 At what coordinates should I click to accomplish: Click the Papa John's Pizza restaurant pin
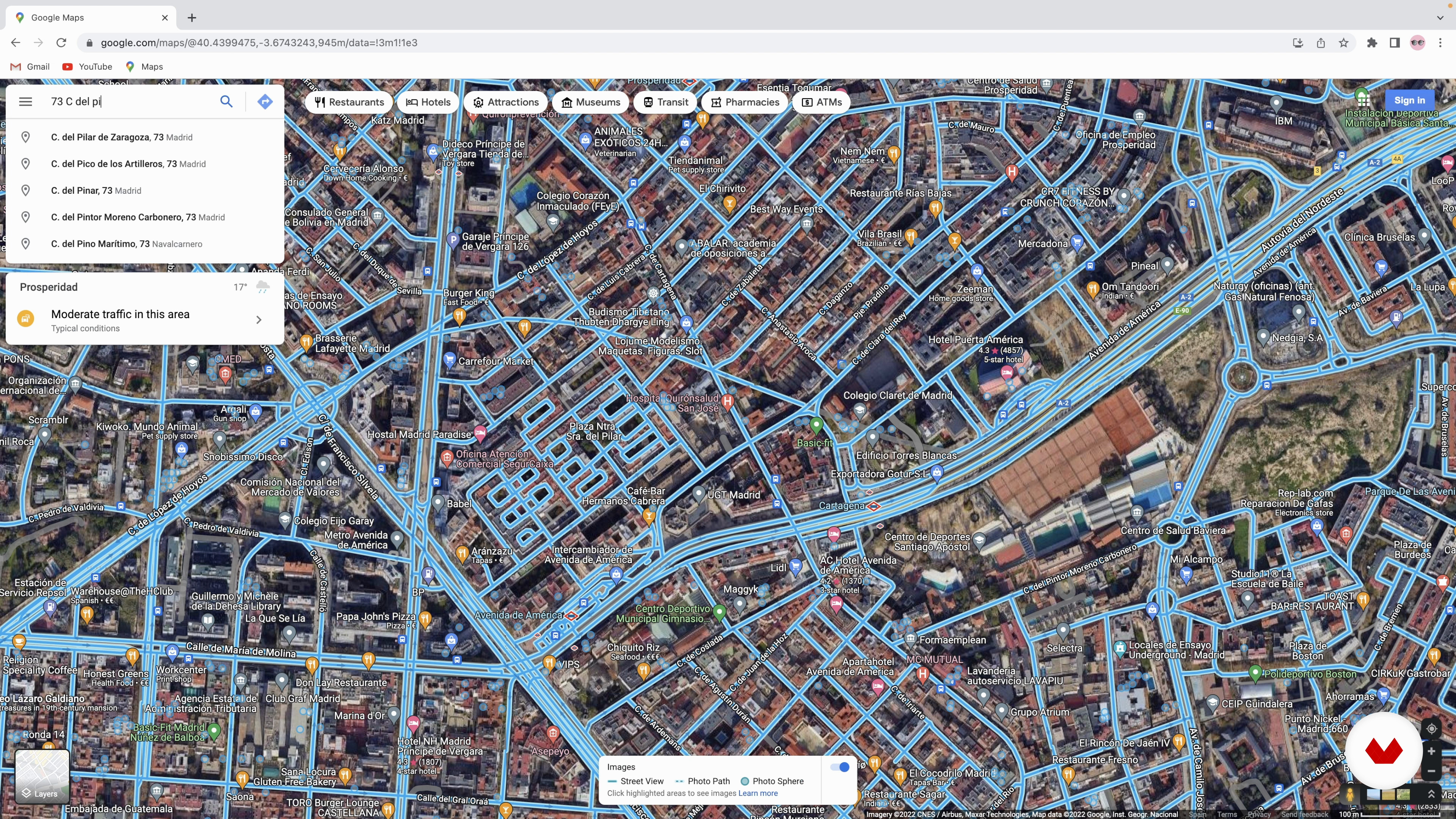point(425,620)
